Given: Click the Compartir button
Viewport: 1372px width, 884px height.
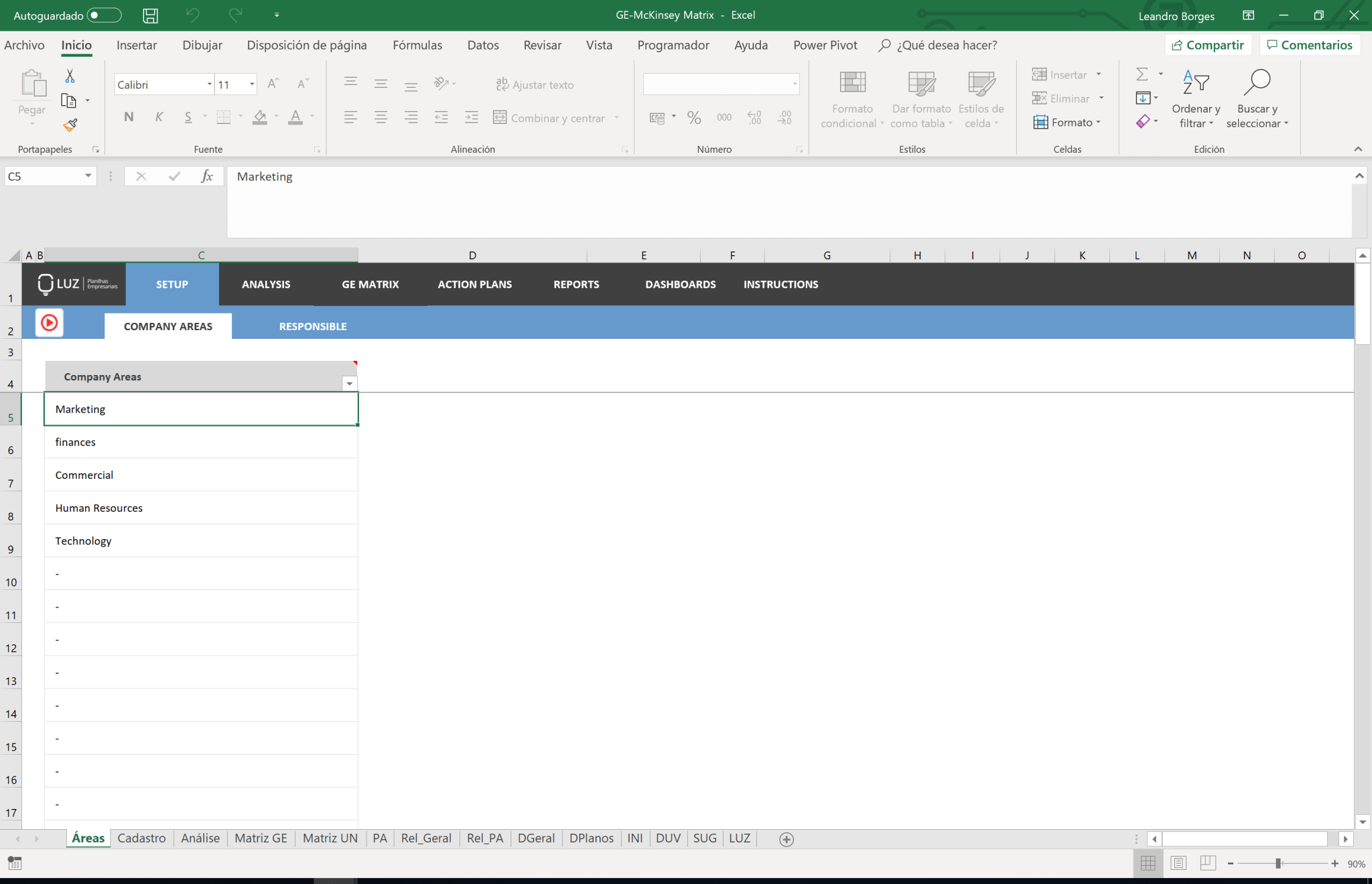Looking at the screenshot, I should pyautogui.click(x=1209, y=45).
